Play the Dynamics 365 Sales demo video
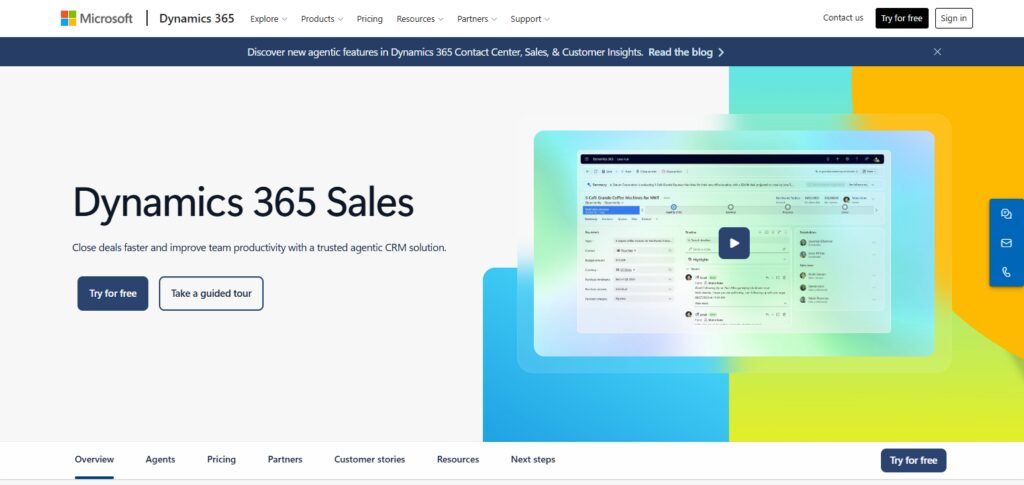The height and width of the screenshot is (485, 1024). tap(734, 243)
